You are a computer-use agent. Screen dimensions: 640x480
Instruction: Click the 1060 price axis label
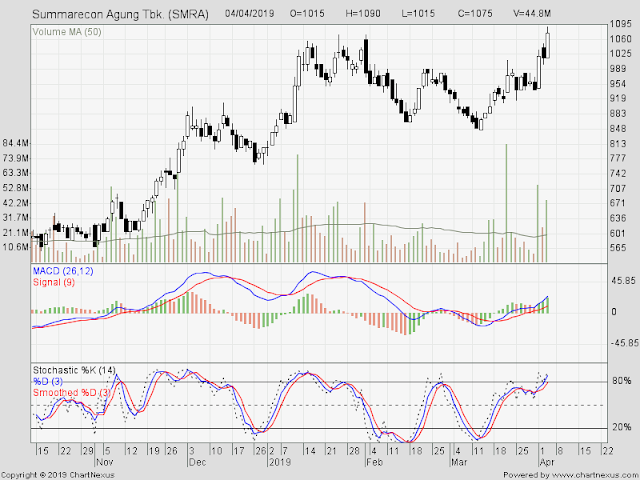click(620, 39)
